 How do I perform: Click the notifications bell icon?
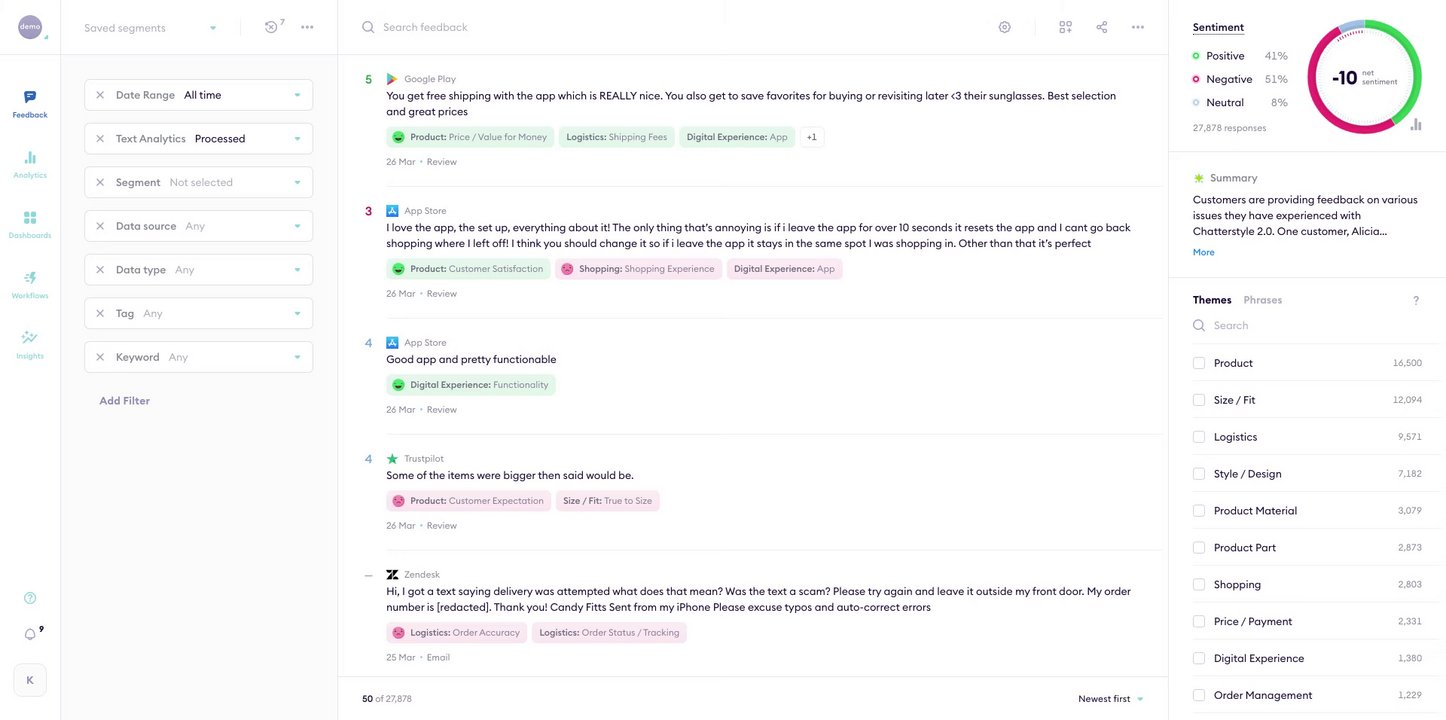(x=30, y=634)
